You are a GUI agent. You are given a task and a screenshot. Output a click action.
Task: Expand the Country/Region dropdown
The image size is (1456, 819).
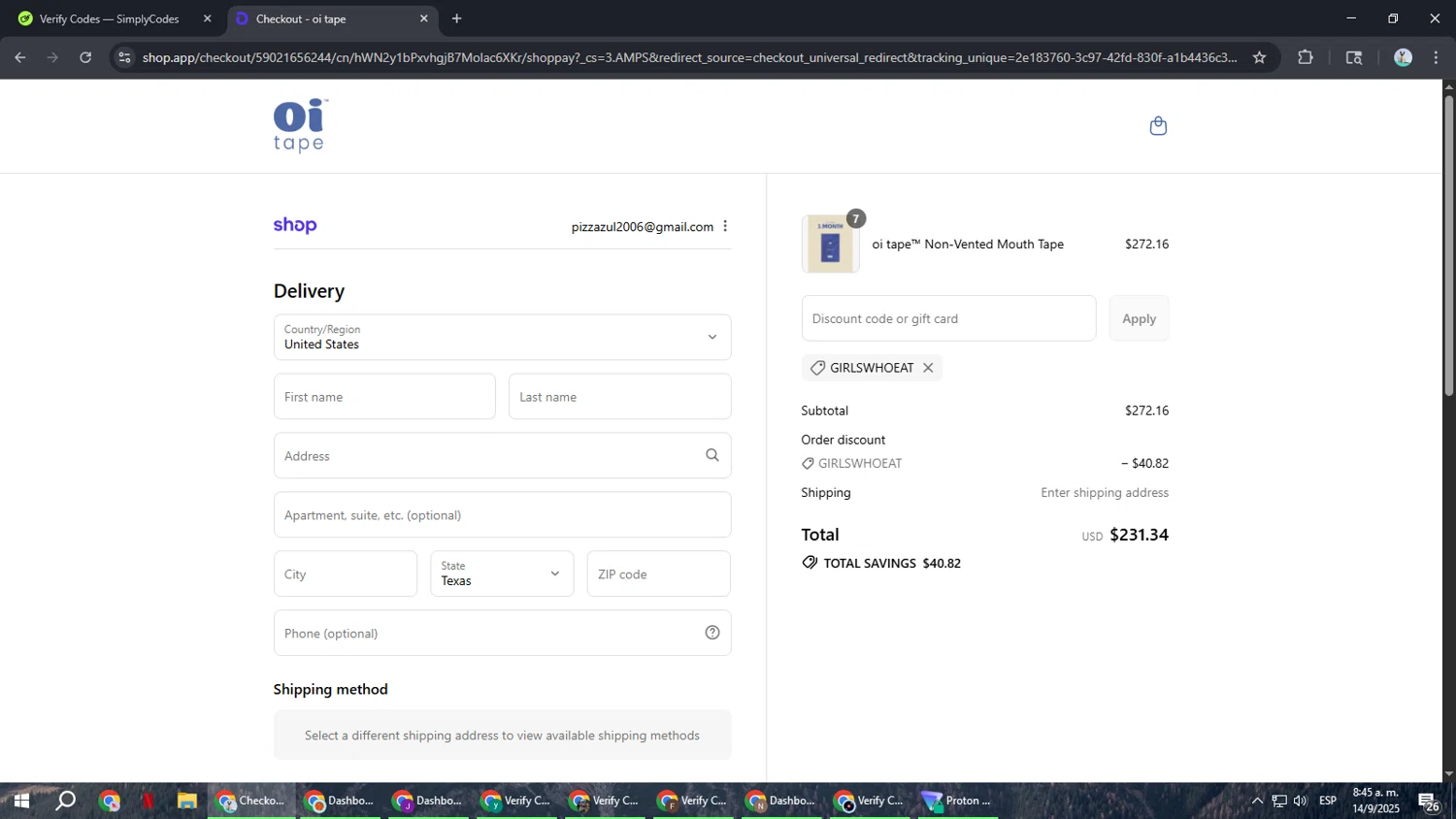point(502,337)
